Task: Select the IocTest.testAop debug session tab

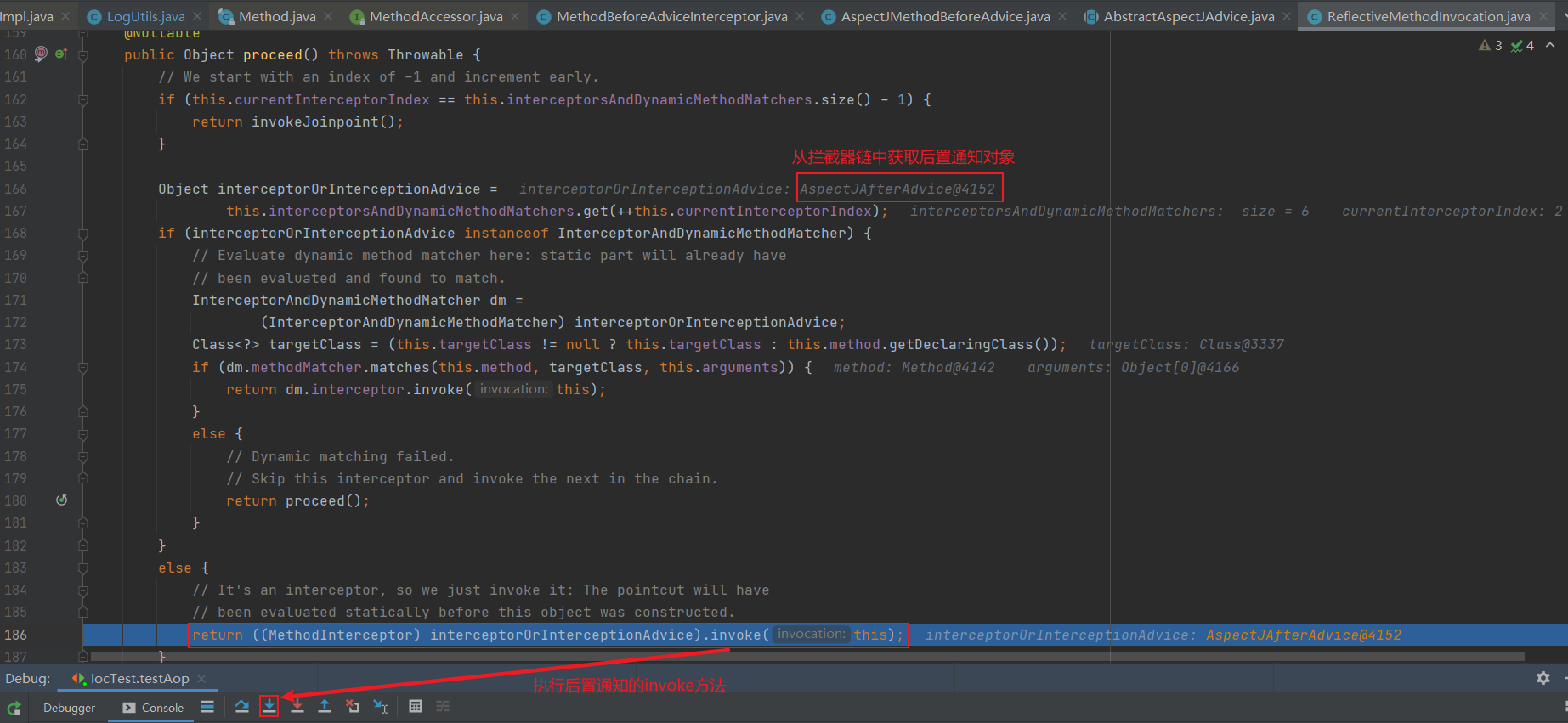Action: (x=139, y=678)
